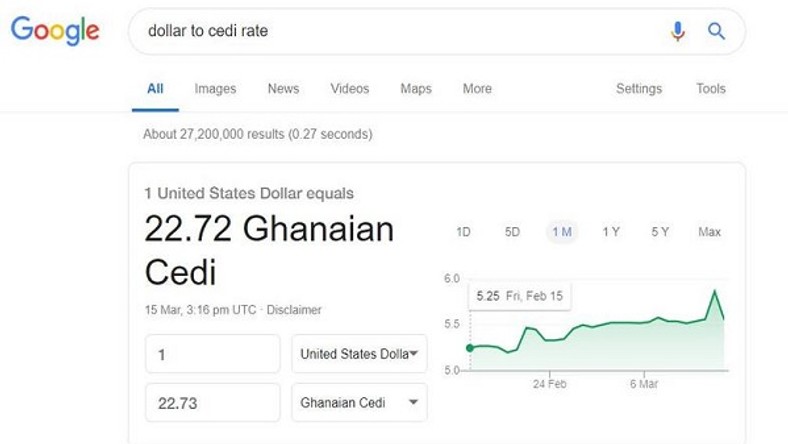Select the 1 Y chart range
The height and width of the screenshot is (444, 788).
611,232
